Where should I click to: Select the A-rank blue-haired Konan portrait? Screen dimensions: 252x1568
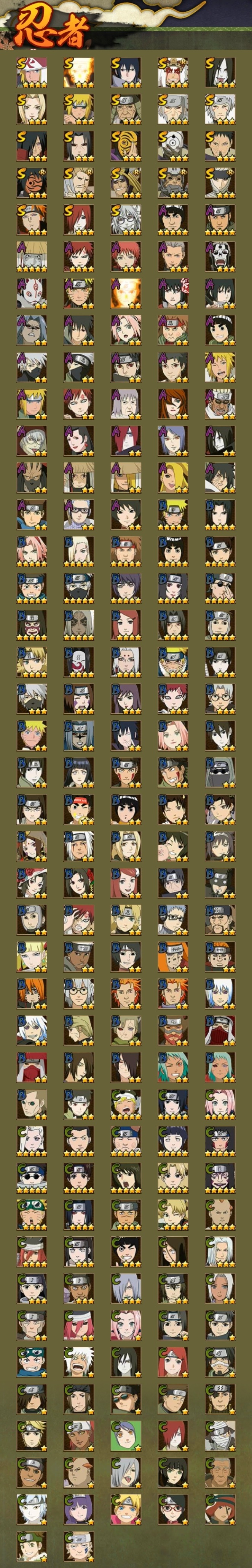173,441
